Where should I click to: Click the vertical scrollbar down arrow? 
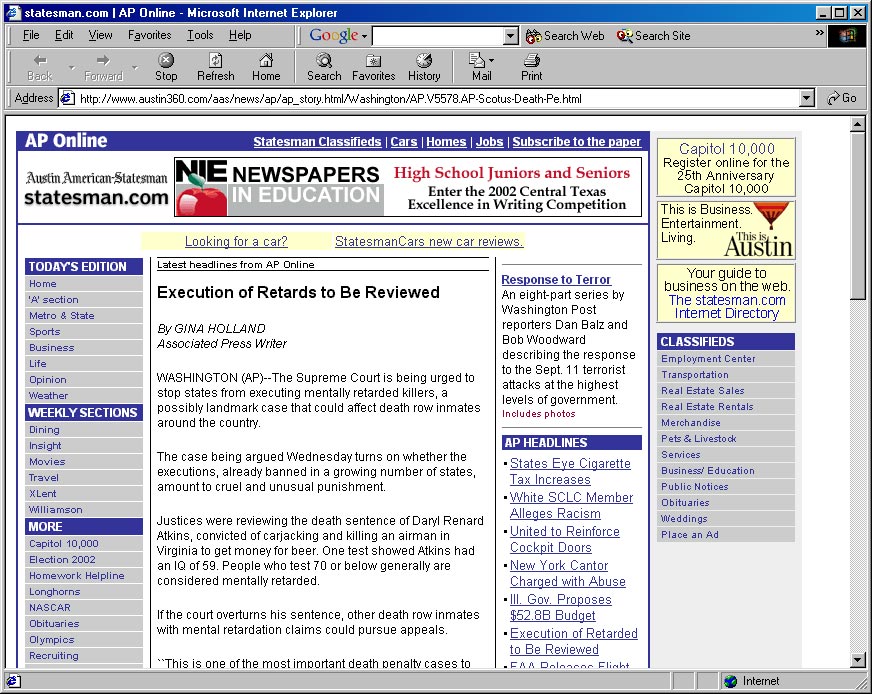point(857,660)
